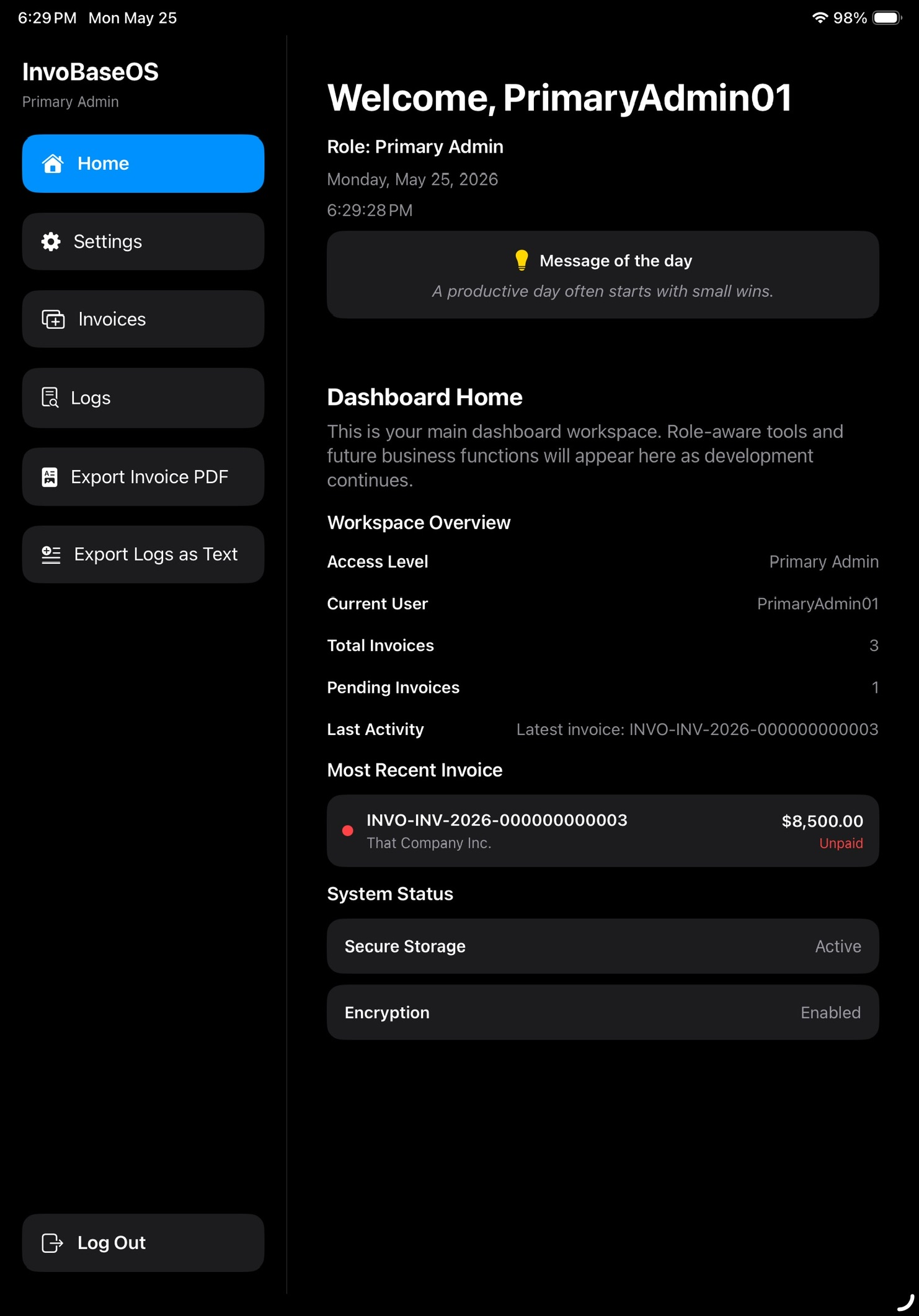Open invoice INVO-INV-2026-000000000003 card title
Viewport: 919px width, 1316px height.
(x=497, y=820)
